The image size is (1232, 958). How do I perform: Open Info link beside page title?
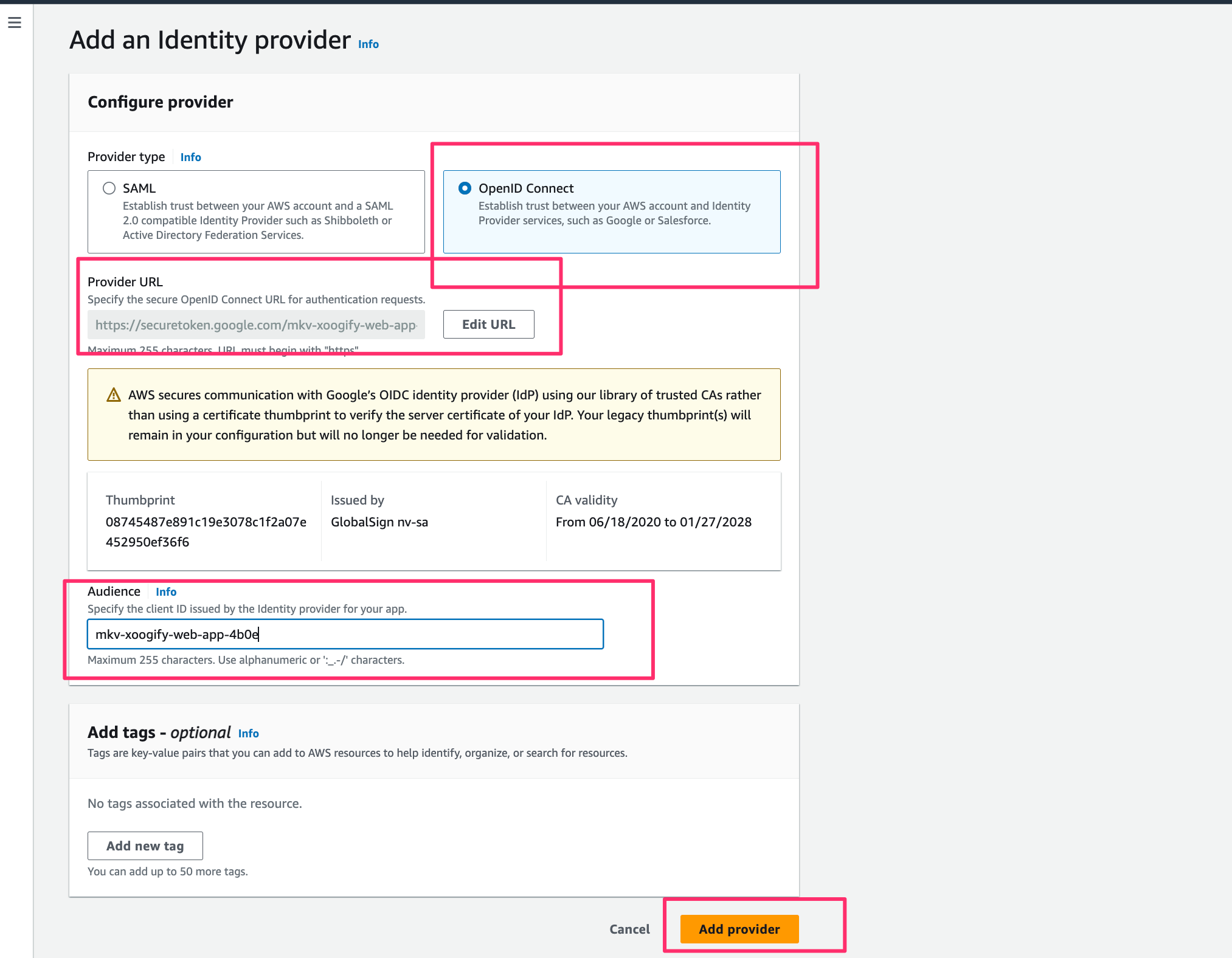(x=368, y=44)
